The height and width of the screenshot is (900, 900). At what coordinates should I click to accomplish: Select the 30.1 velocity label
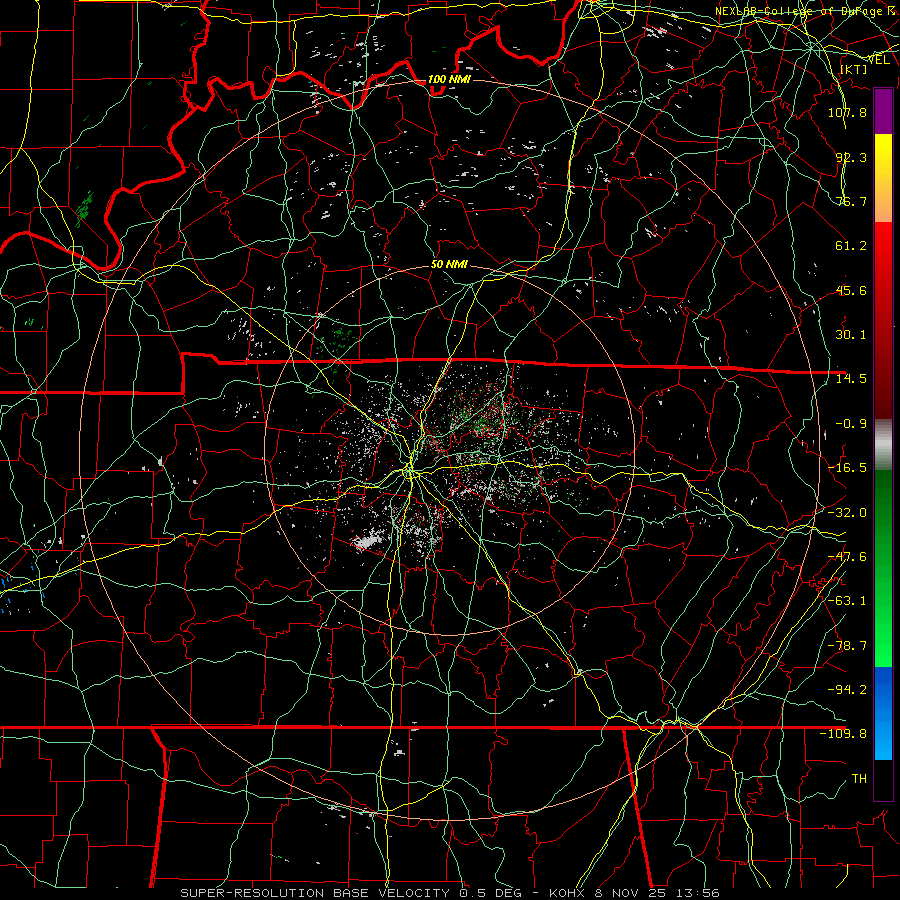click(x=851, y=335)
